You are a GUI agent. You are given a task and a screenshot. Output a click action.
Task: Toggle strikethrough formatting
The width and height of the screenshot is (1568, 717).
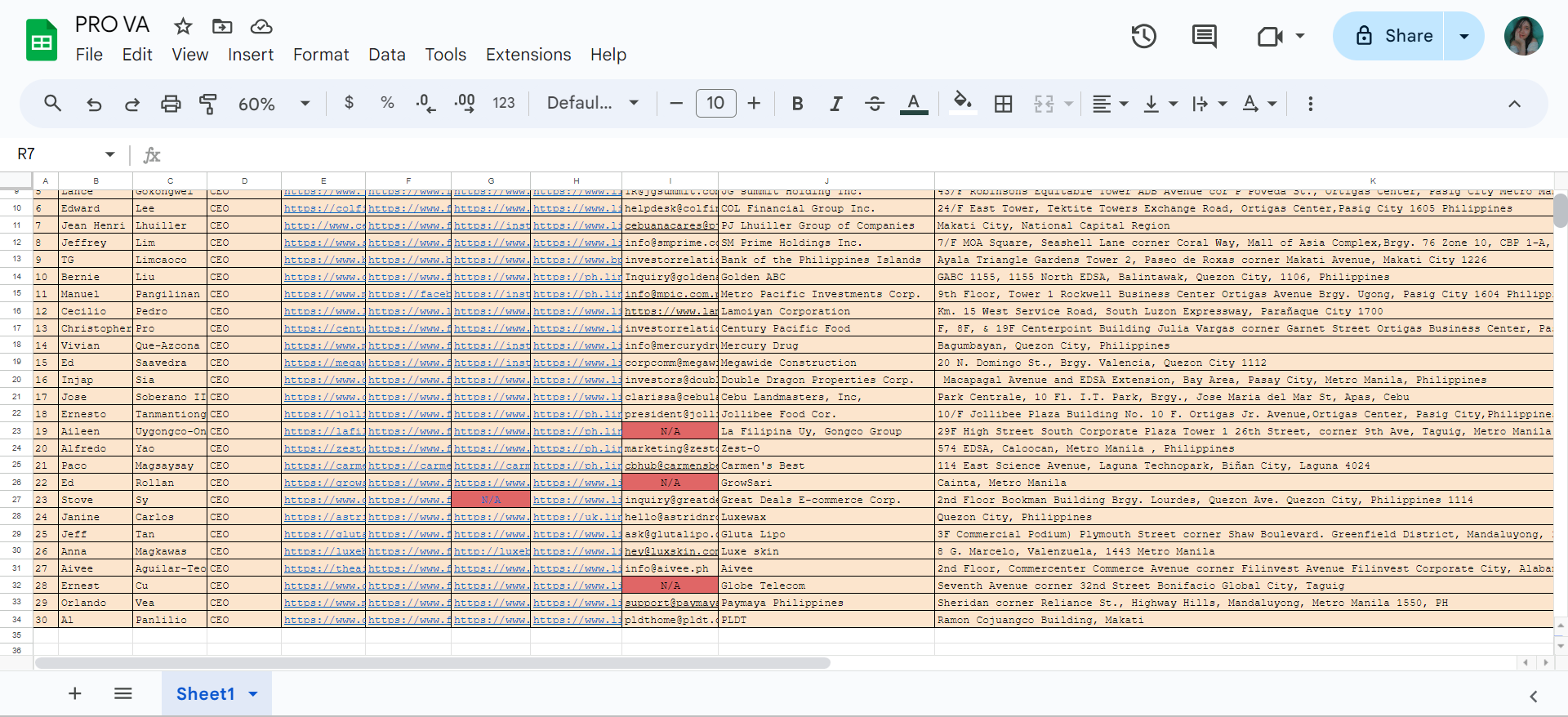[x=875, y=104]
